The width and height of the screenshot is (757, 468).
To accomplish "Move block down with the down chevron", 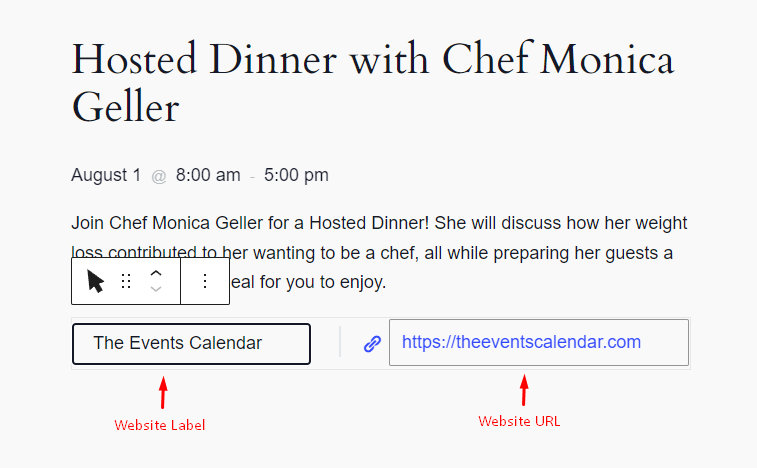I will click(155, 289).
